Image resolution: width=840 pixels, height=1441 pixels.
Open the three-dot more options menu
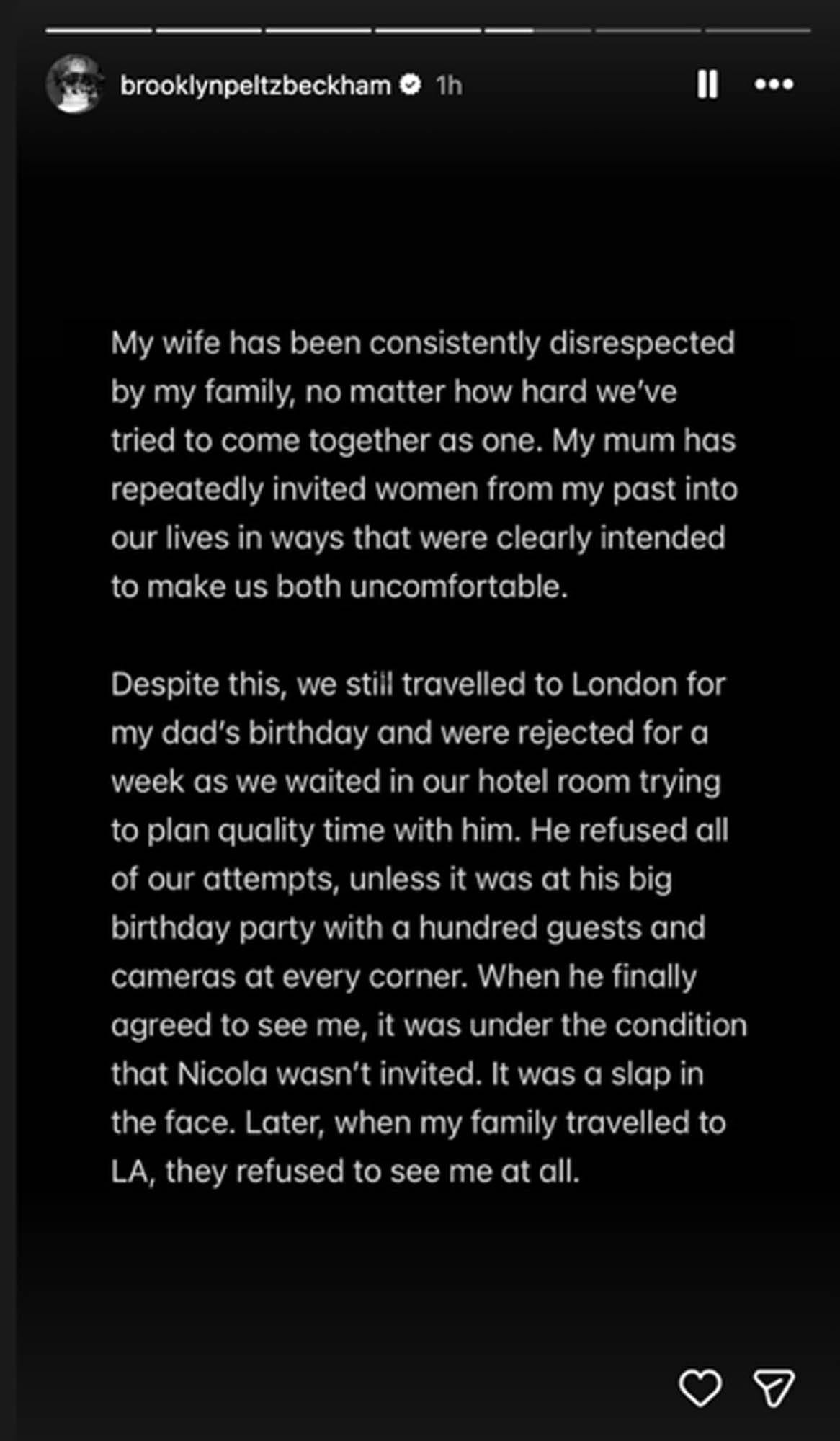click(x=774, y=84)
